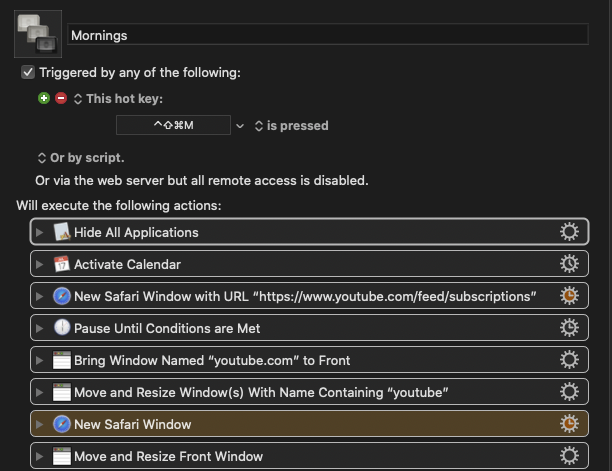Expand the Hide All Applications action
The height and width of the screenshot is (471, 612).
click(x=39, y=232)
